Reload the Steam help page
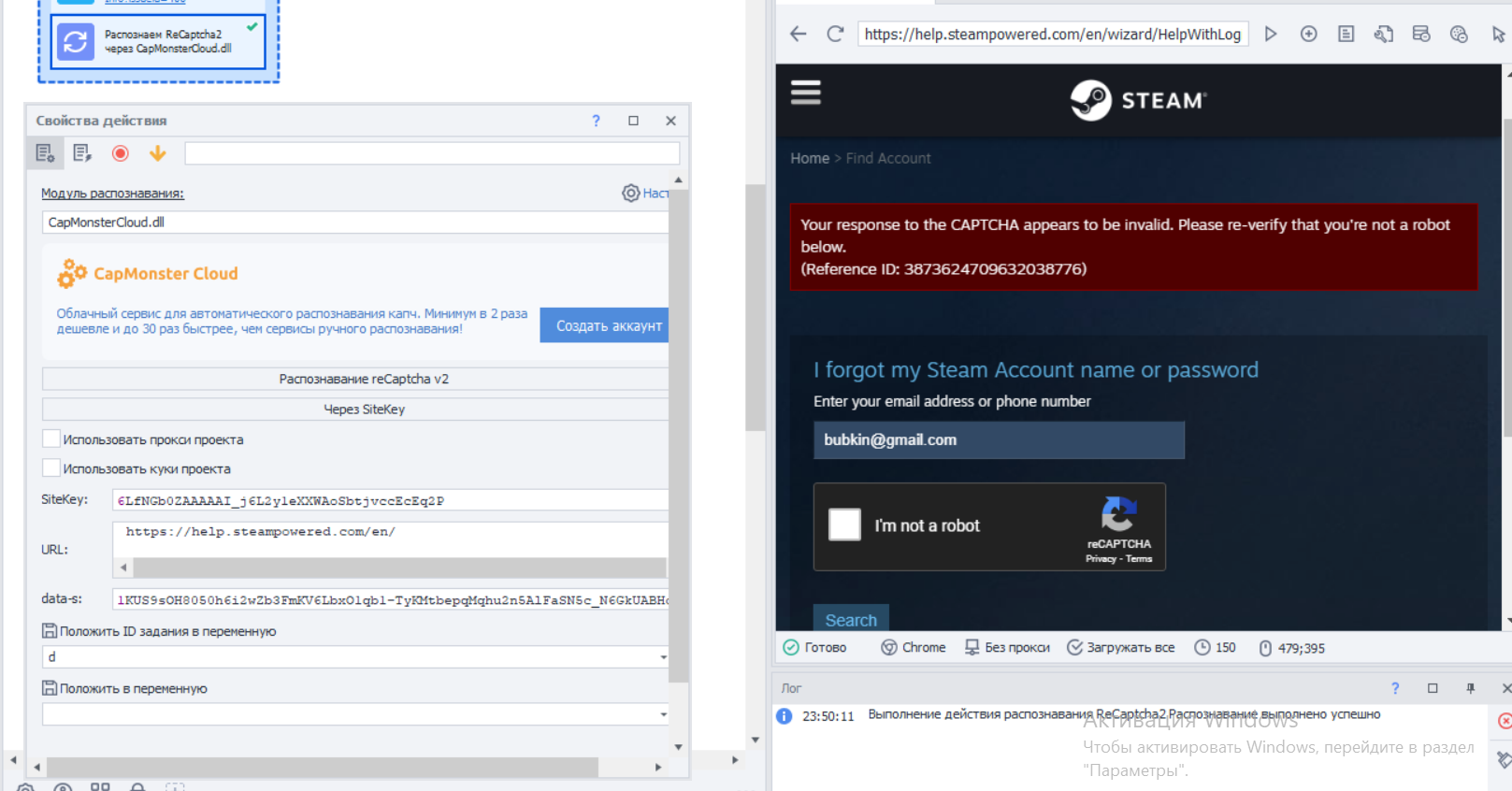The image size is (1512, 791). pyautogui.click(x=835, y=34)
